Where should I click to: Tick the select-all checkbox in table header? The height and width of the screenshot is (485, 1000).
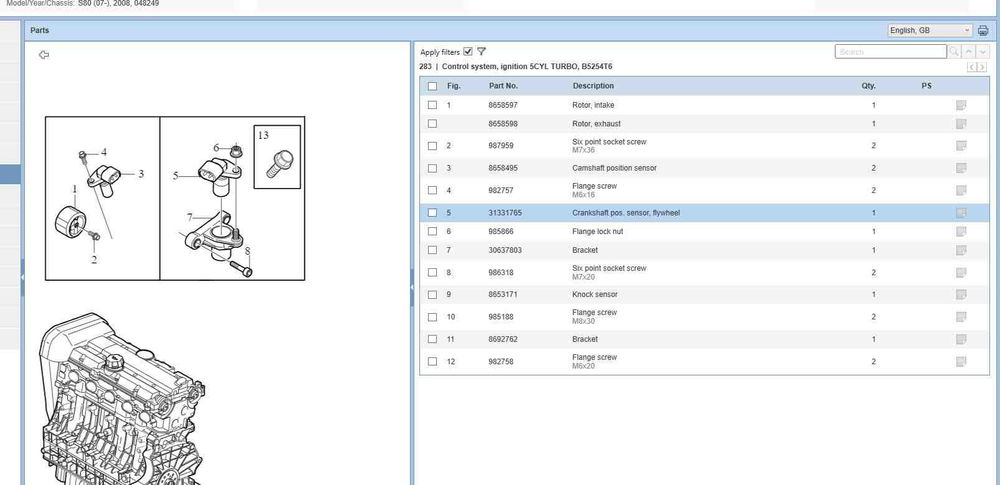click(x=432, y=86)
